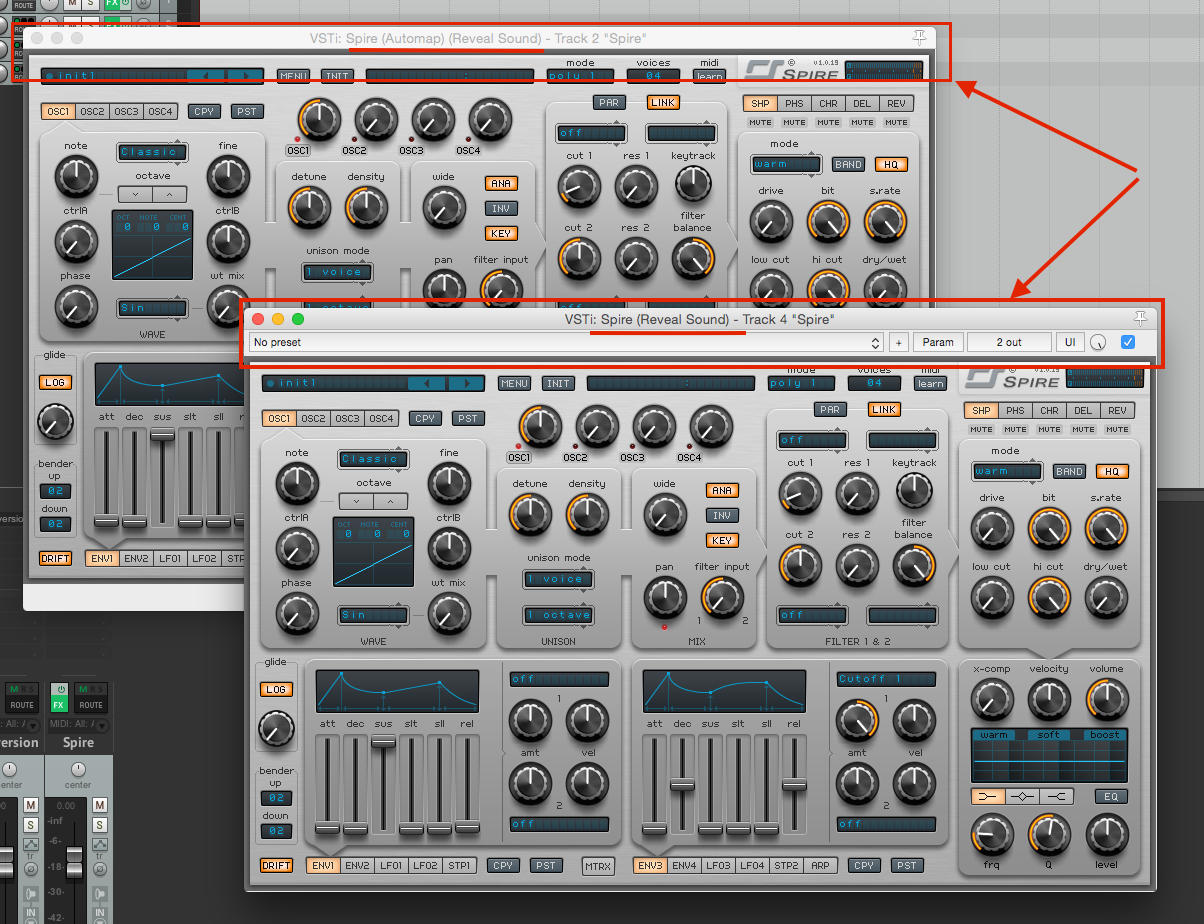Viewport: 1204px width, 924px height.
Task: Toggle LOG glide in Track 4 Spire window
Action: coord(276,690)
